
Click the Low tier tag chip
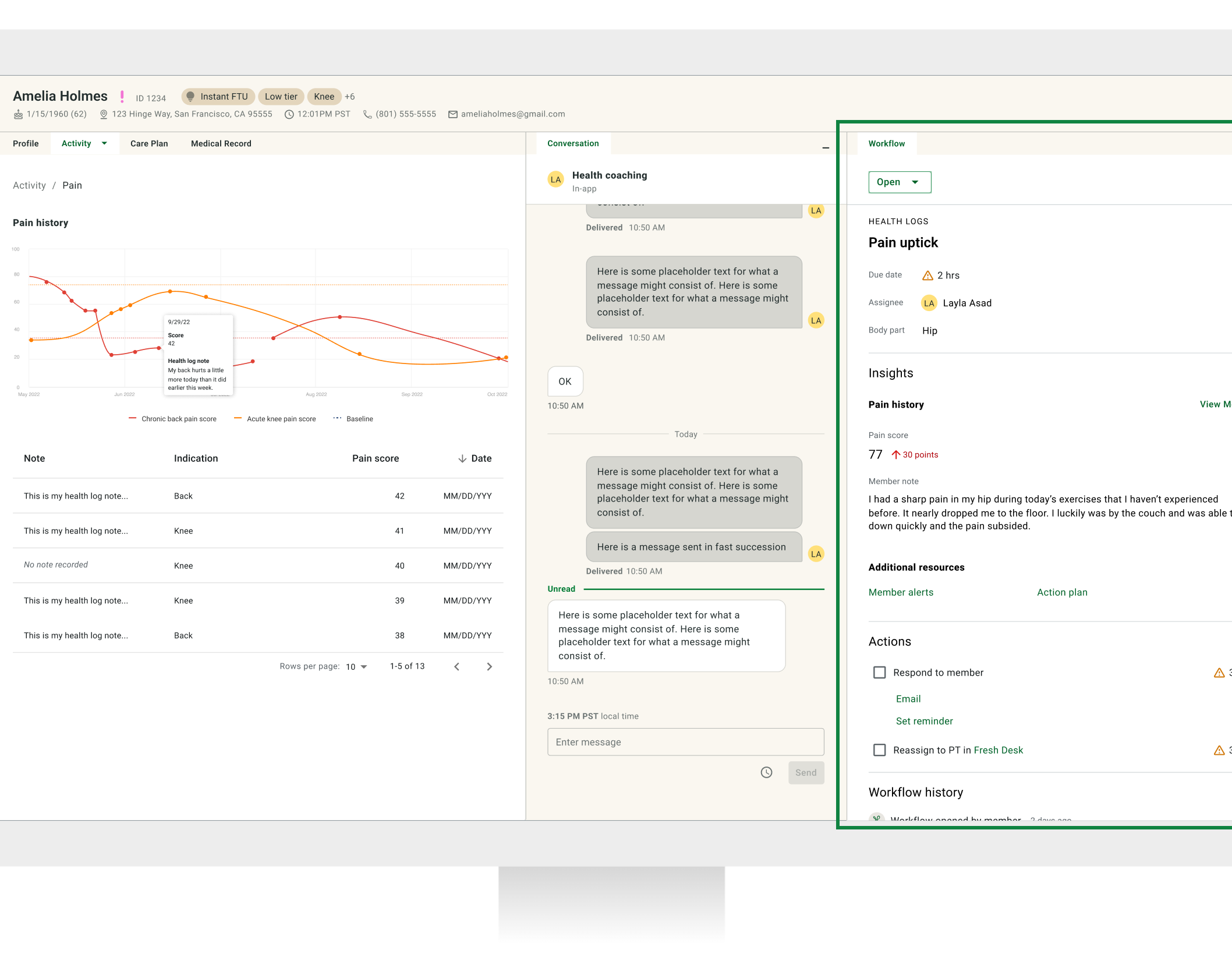click(x=281, y=97)
